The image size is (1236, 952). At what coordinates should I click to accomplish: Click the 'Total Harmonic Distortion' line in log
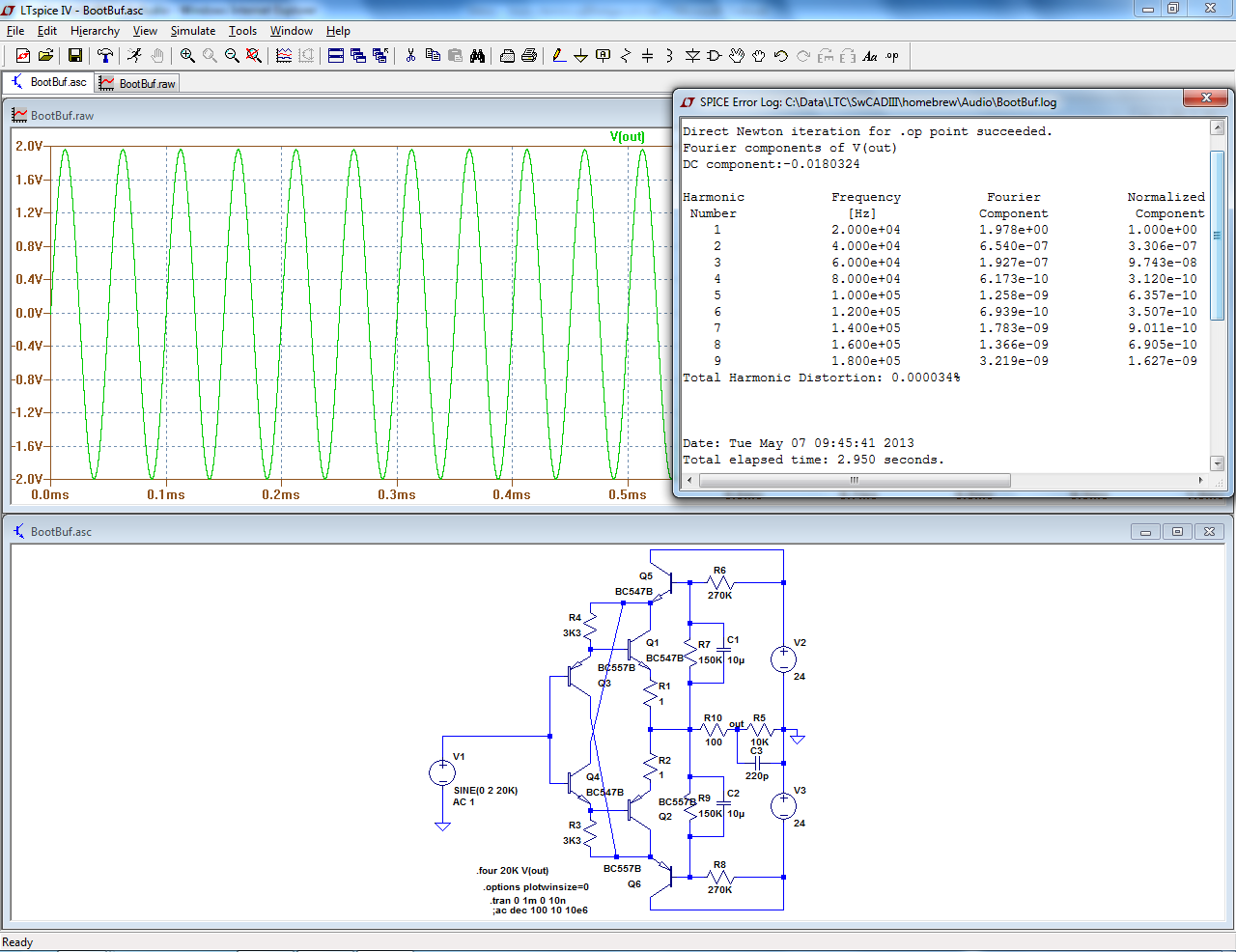click(x=821, y=378)
